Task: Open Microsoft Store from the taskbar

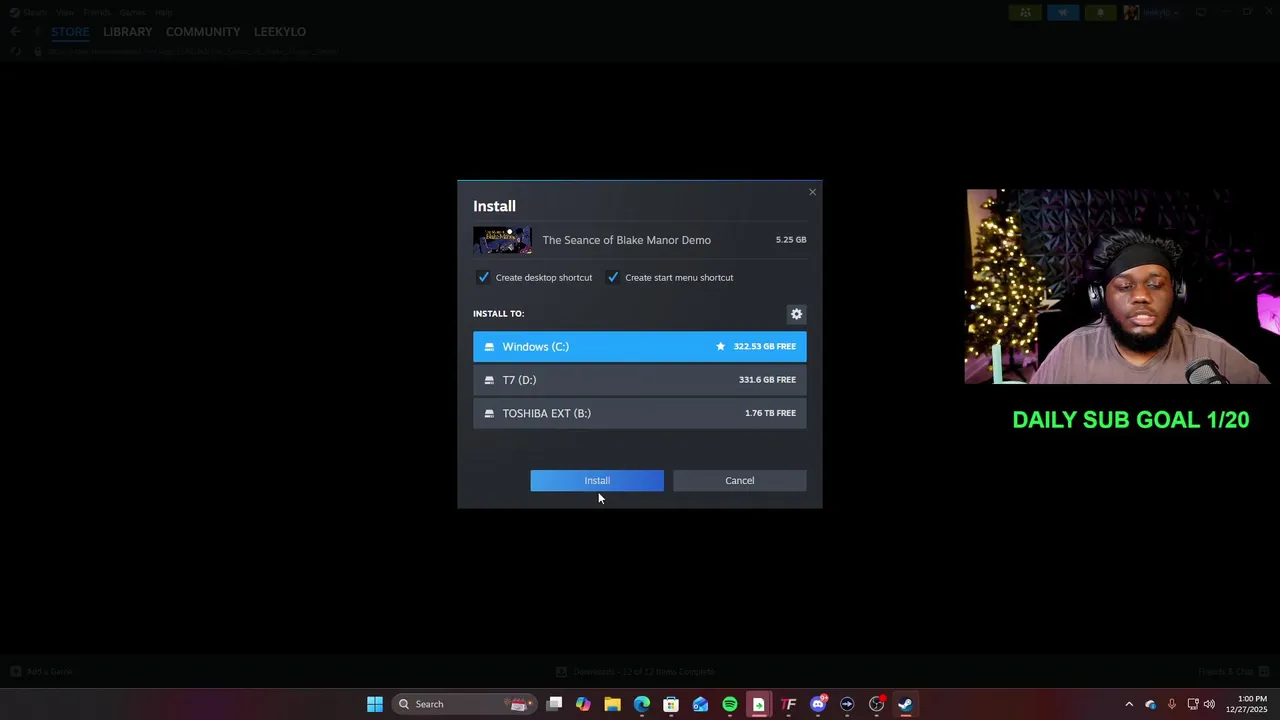Action: click(671, 704)
